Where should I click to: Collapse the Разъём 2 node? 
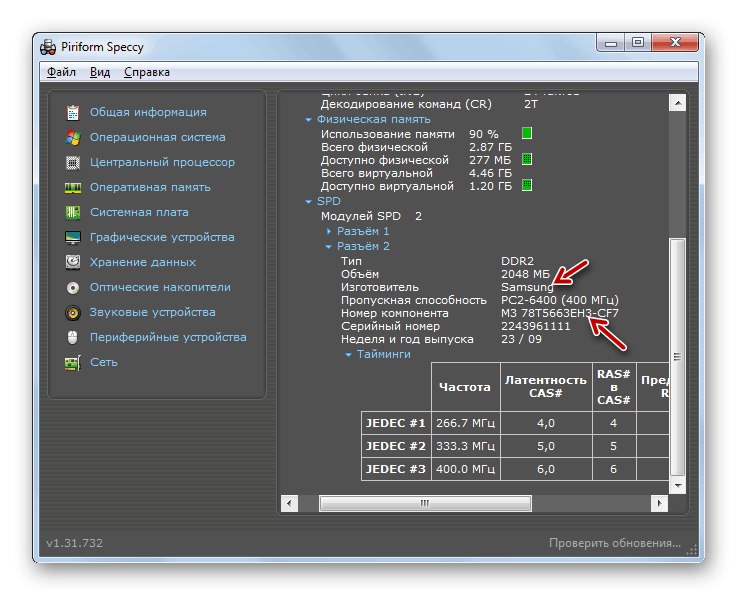[x=329, y=247]
